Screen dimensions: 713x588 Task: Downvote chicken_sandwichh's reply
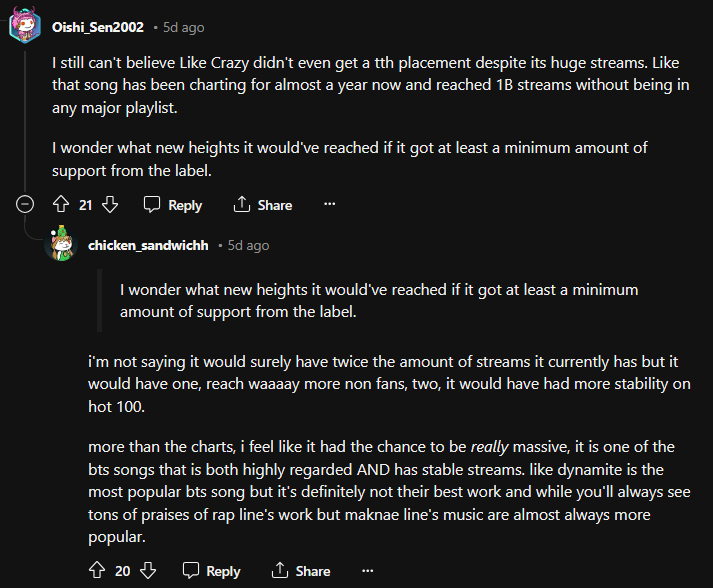pos(148,571)
